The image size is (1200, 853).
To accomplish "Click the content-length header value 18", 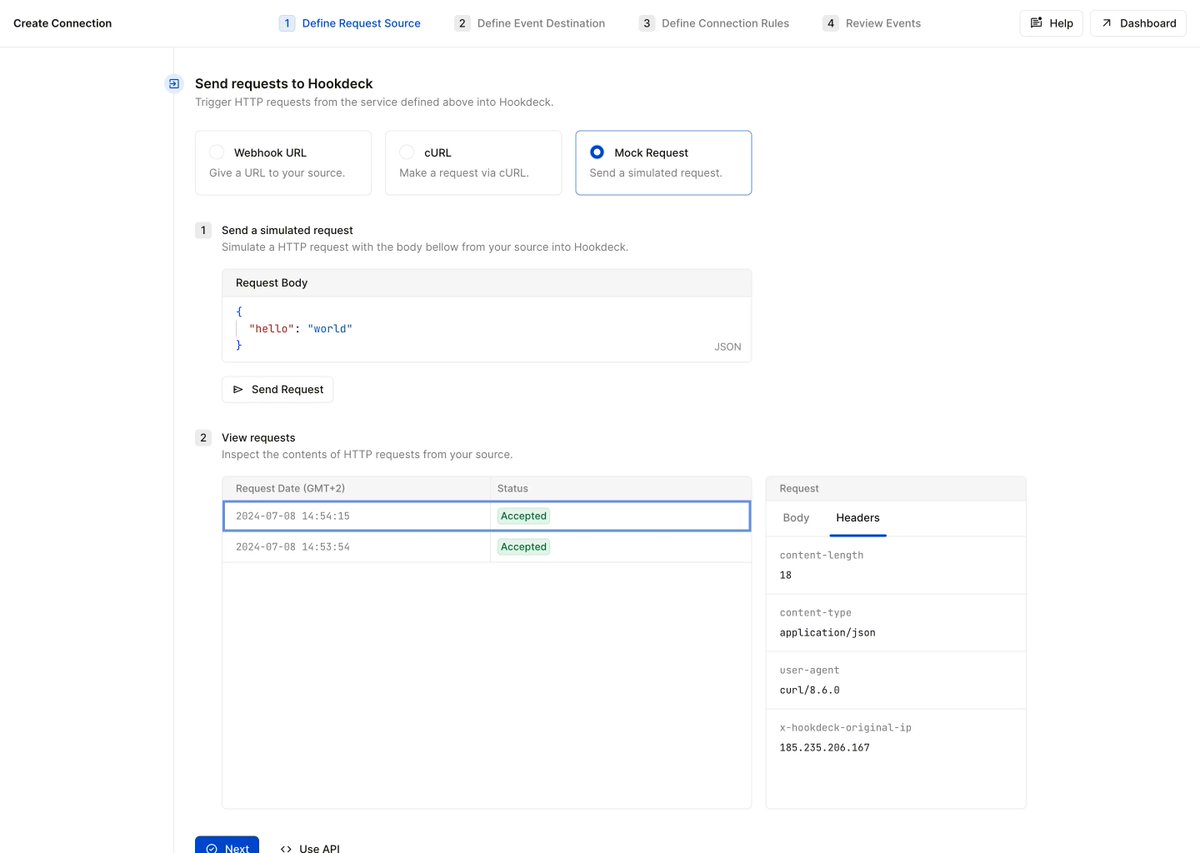I will (x=786, y=575).
